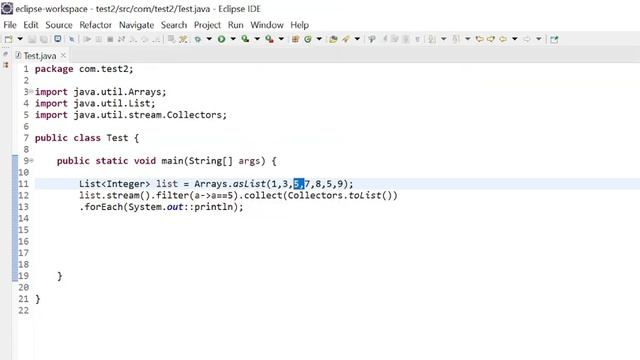Viewport: 640px width, 360px height.
Task: Open the Project menu
Action: pos(207,25)
